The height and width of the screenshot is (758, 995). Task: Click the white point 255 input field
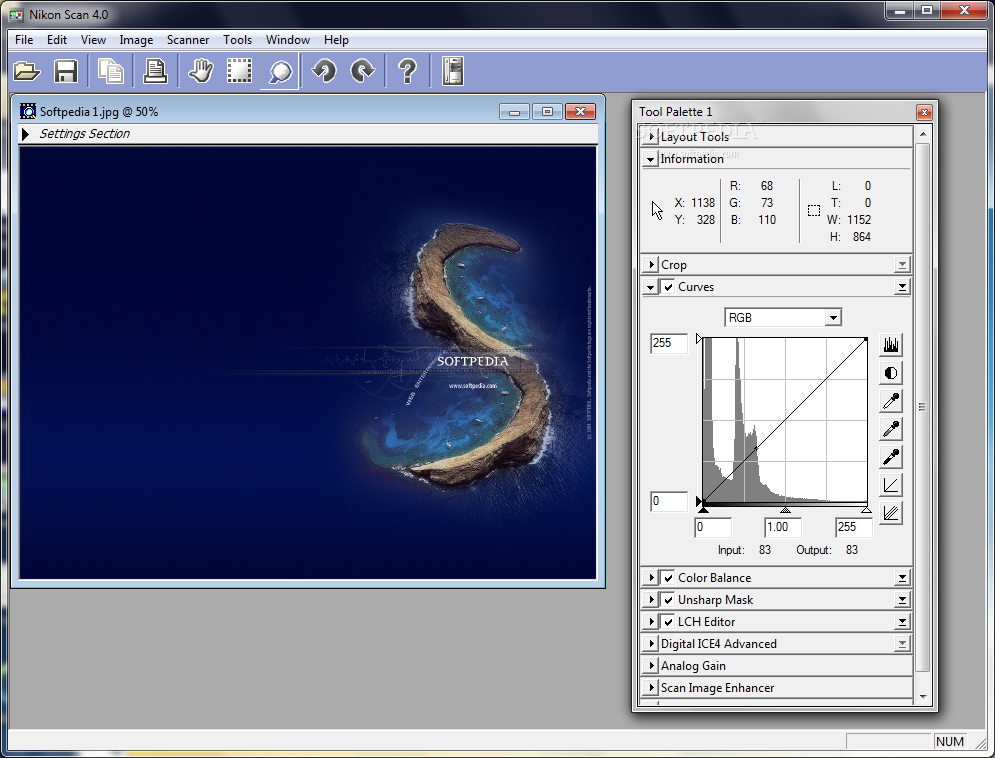pyautogui.click(x=853, y=527)
